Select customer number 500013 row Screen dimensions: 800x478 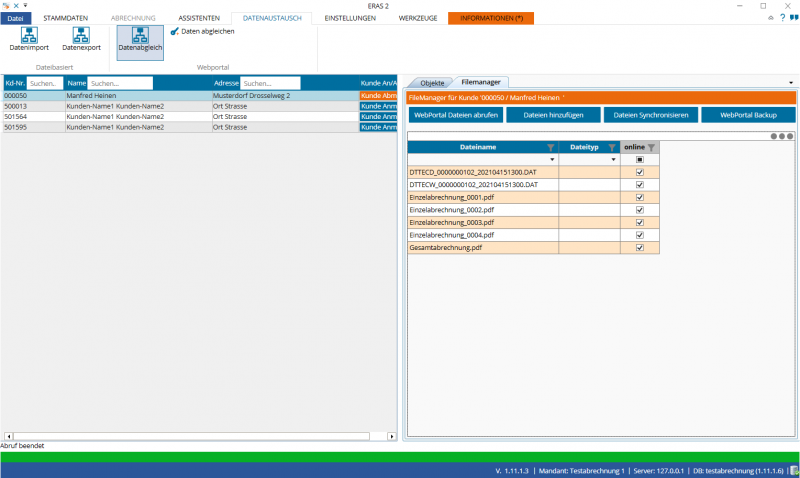pos(199,106)
